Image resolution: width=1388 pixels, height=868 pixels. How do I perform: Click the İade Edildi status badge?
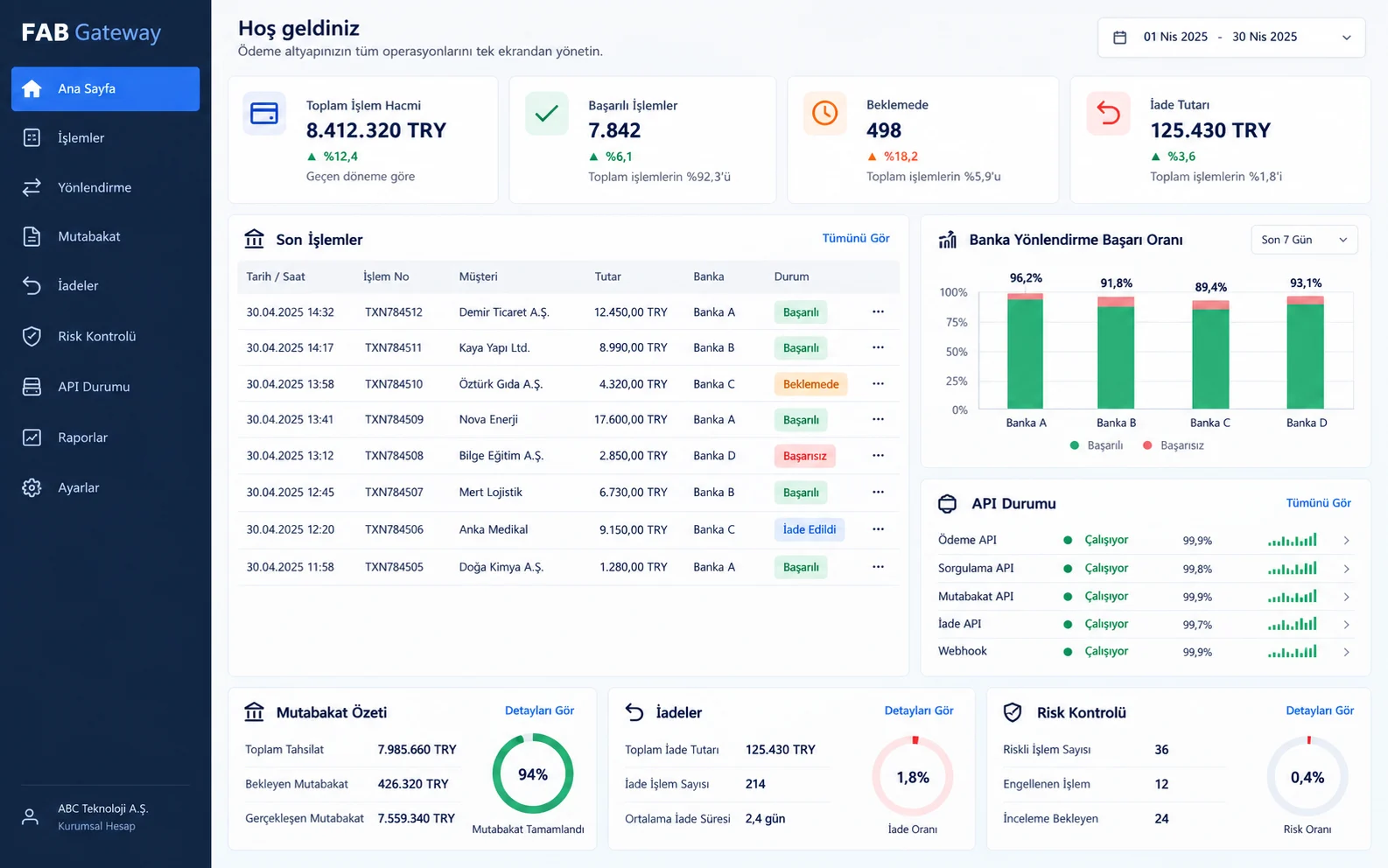[809, 529]
